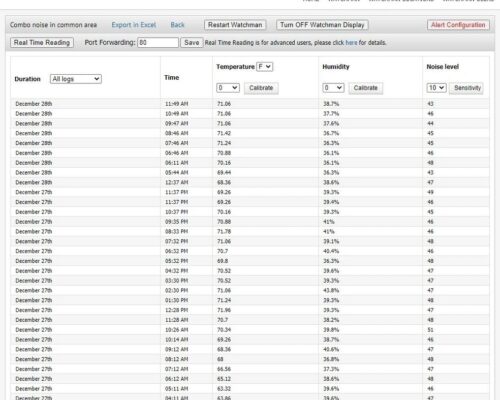The height and width of the screenshot is (400, 500).
Task: Open the temperature unit F dropdown
Action: click(265, 67)
